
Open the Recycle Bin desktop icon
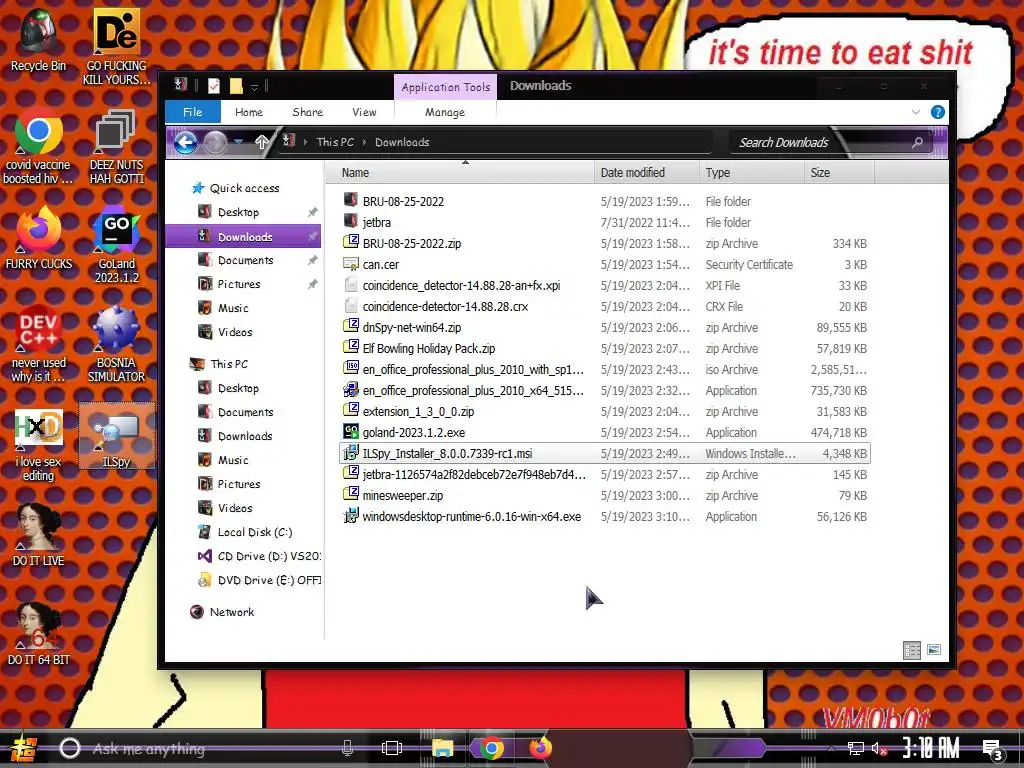coord(38,39)
